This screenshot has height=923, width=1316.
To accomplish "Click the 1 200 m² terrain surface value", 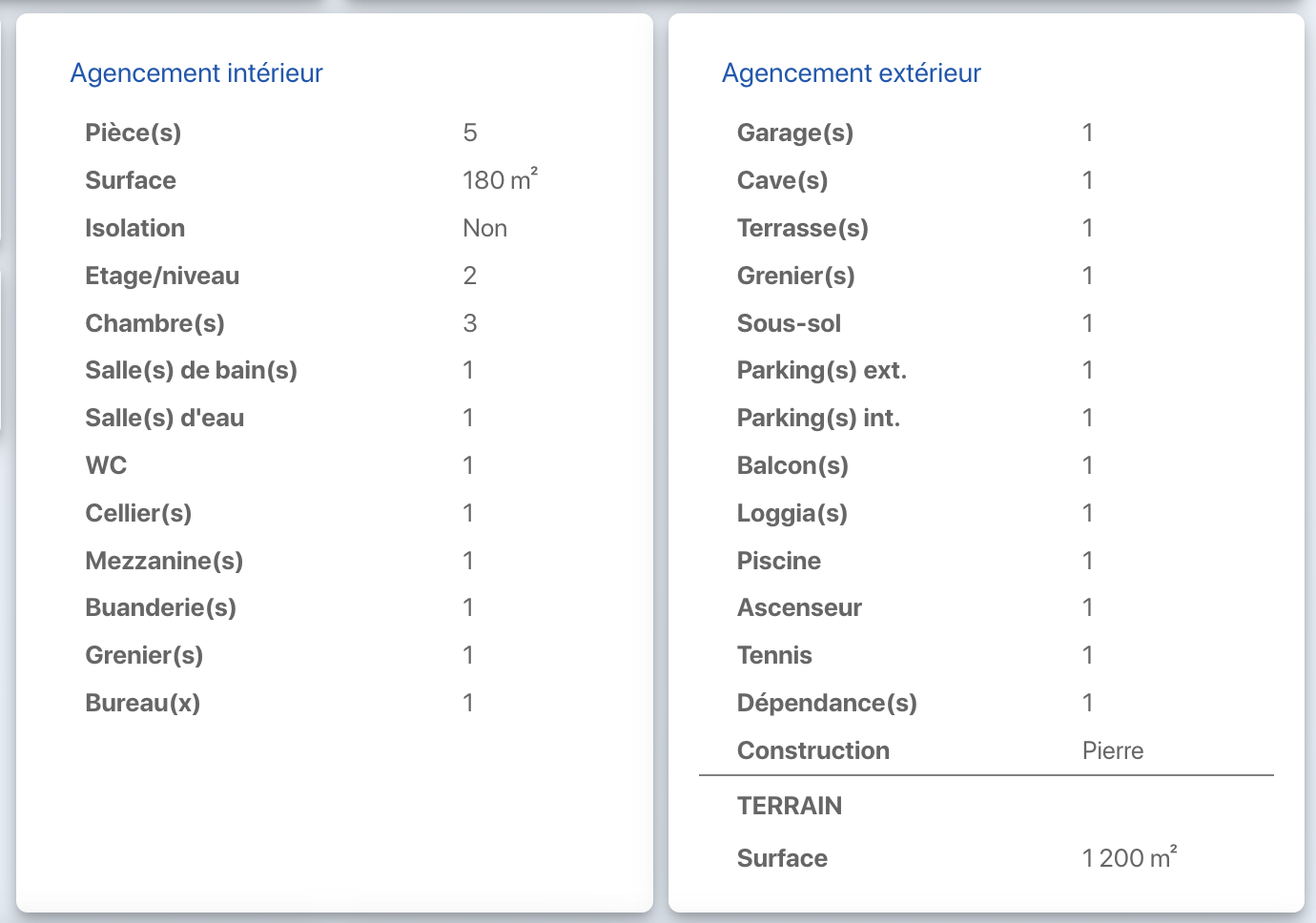I will (x=1129, y=857).
